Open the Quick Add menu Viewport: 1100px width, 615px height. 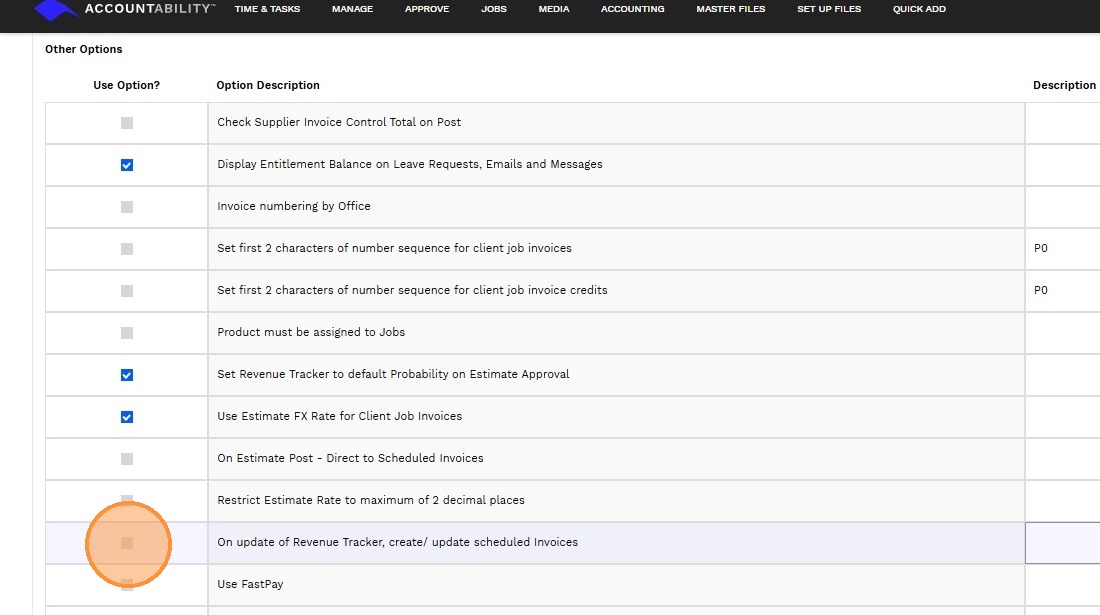click(919, 9)
